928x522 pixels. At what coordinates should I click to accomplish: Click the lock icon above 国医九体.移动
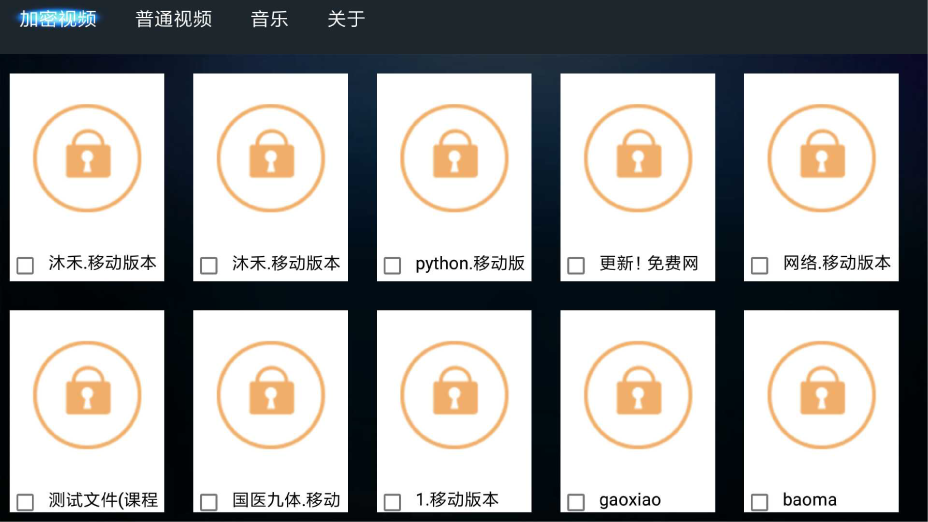click(x=270, y=394)
